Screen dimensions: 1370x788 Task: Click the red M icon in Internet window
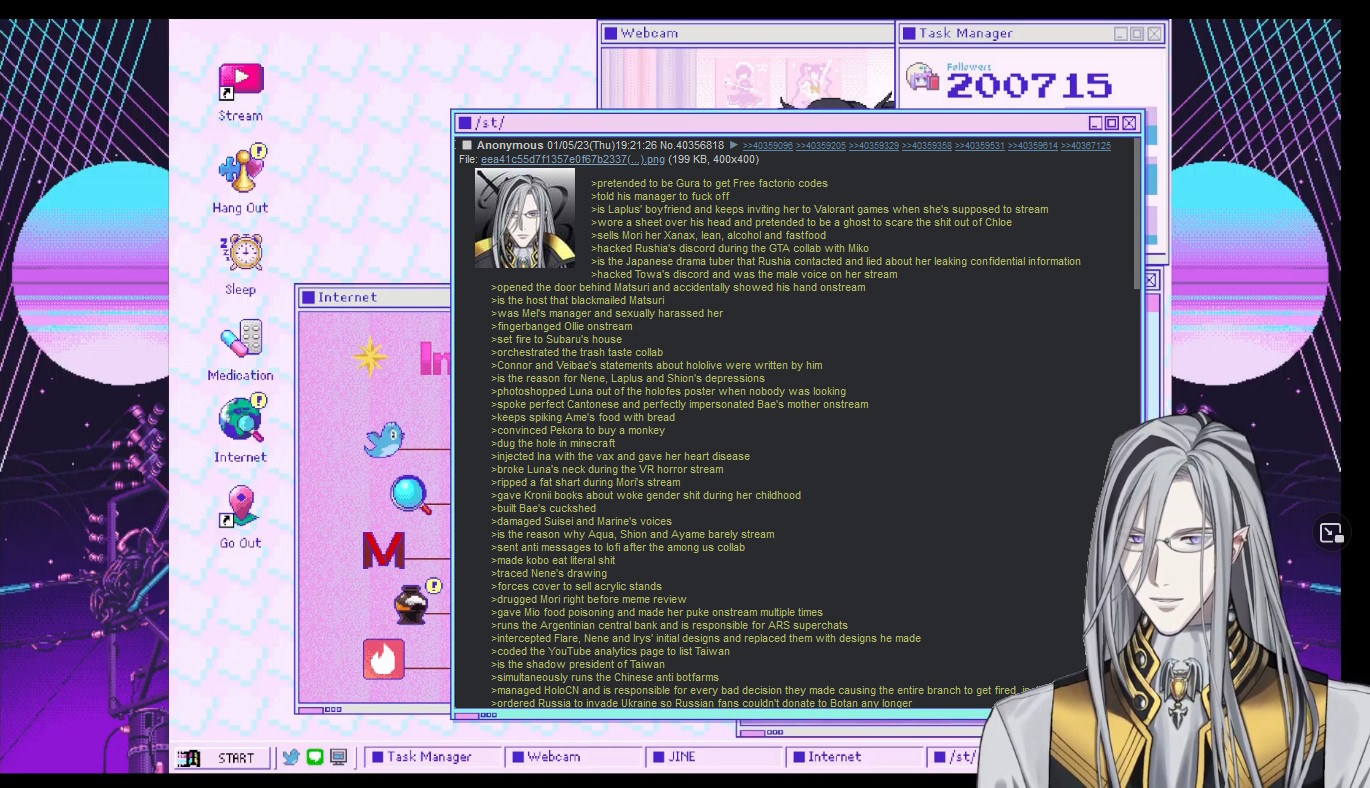383,550
